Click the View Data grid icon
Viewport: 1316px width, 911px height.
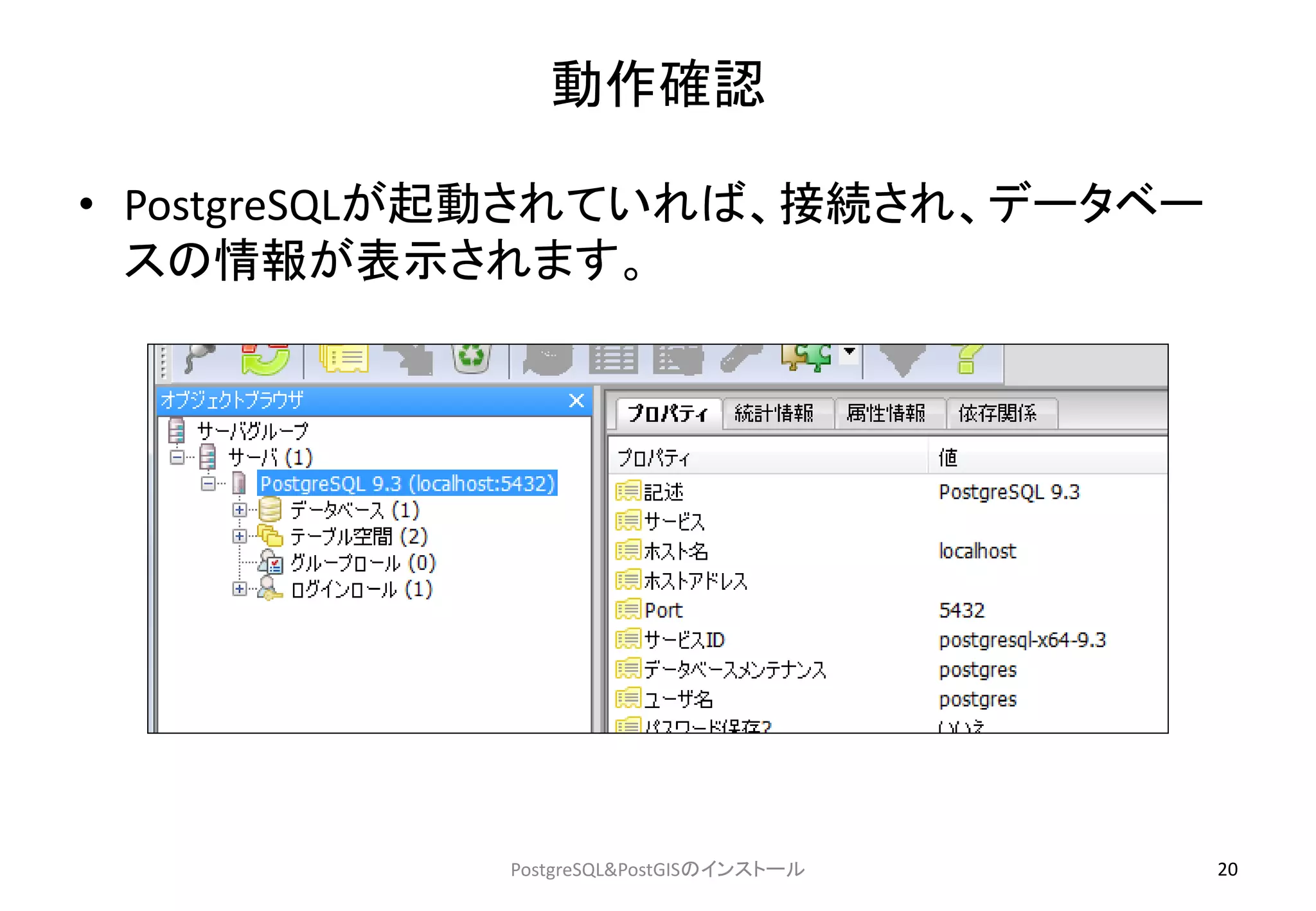tap(614, 359)
